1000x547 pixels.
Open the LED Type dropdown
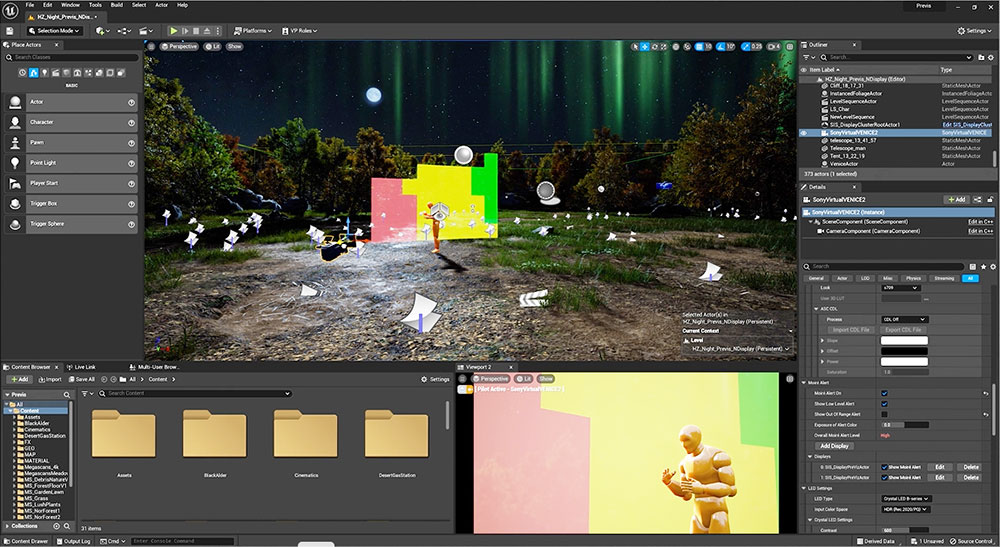904,498
